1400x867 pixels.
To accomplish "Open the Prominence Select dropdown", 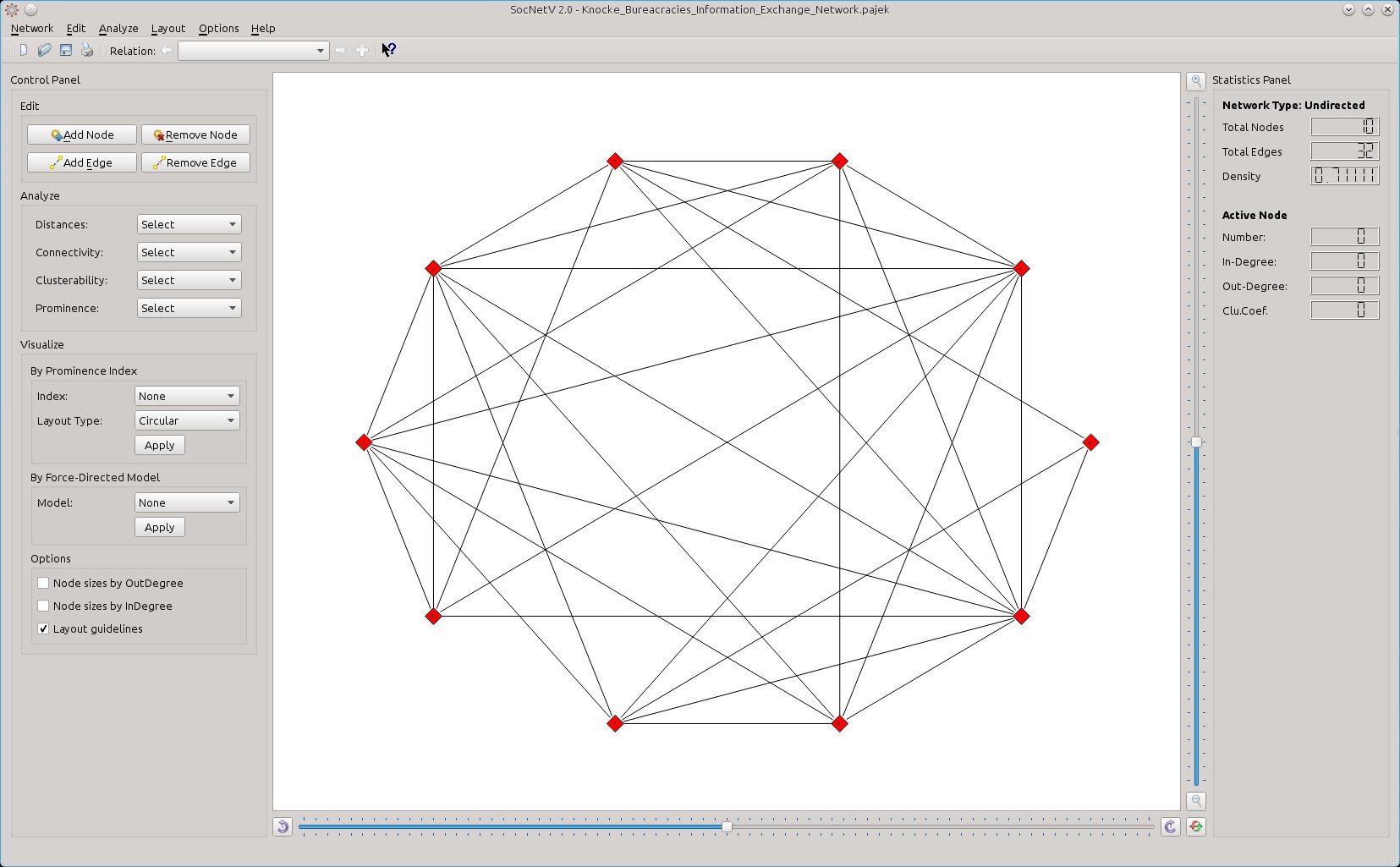I will 189,308.
